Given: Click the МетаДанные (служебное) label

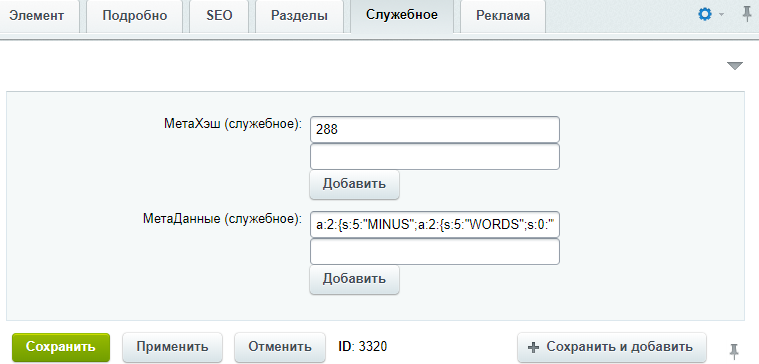Looking at the screenshot, I should [222, 219].
